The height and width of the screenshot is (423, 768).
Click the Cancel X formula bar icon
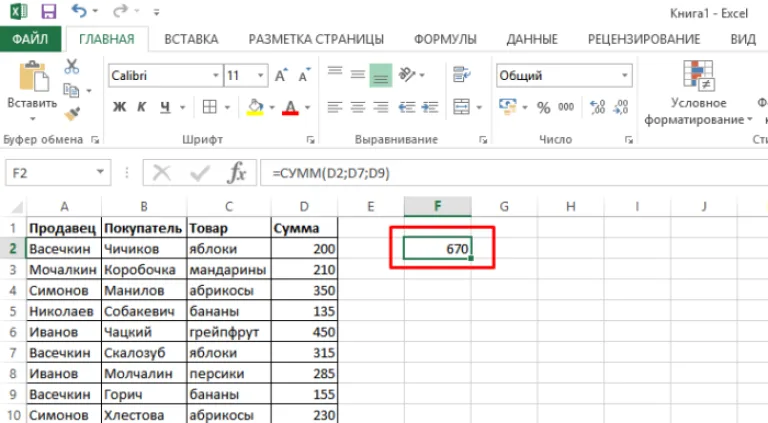pos(162,173)
